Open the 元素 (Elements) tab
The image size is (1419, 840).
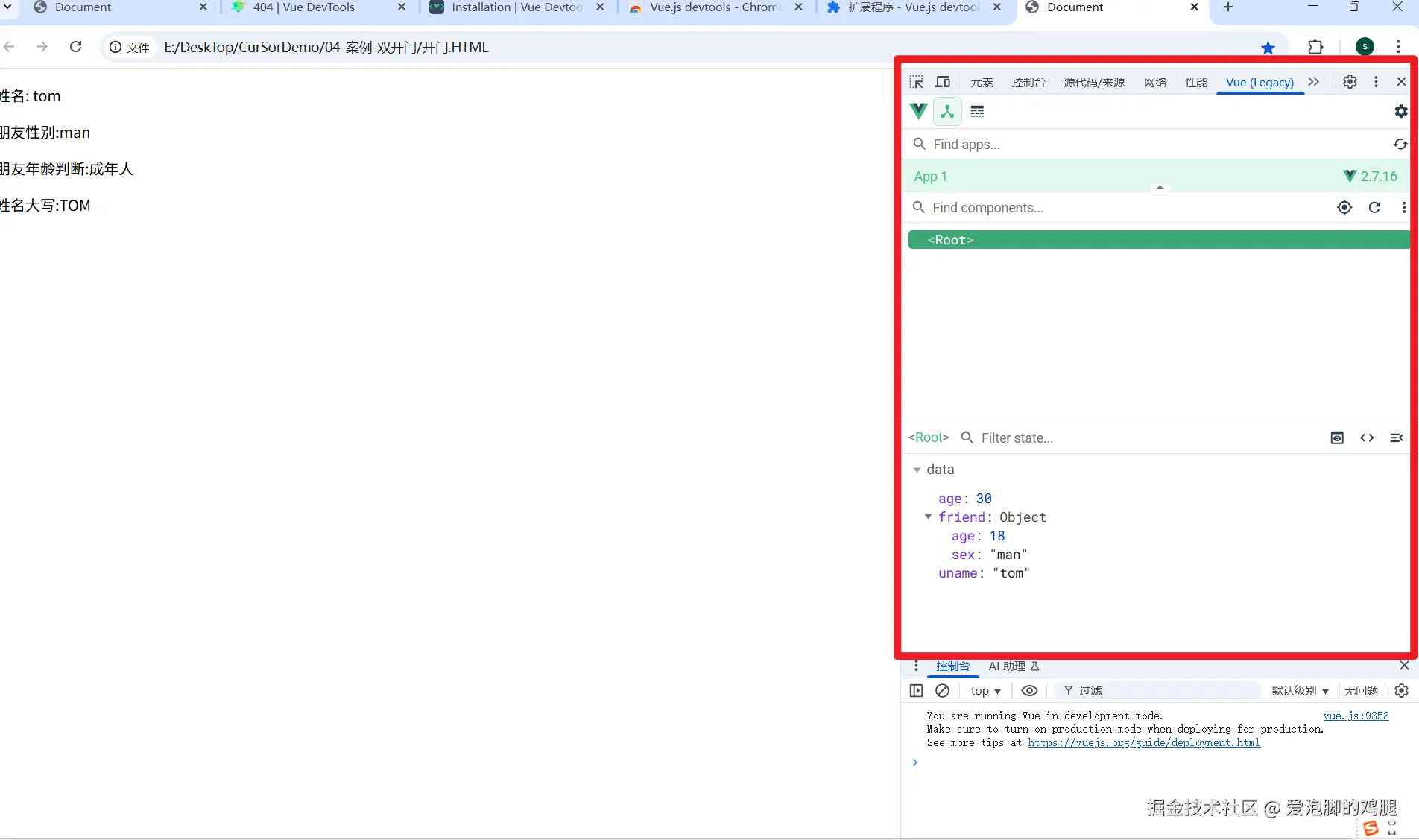982,82
